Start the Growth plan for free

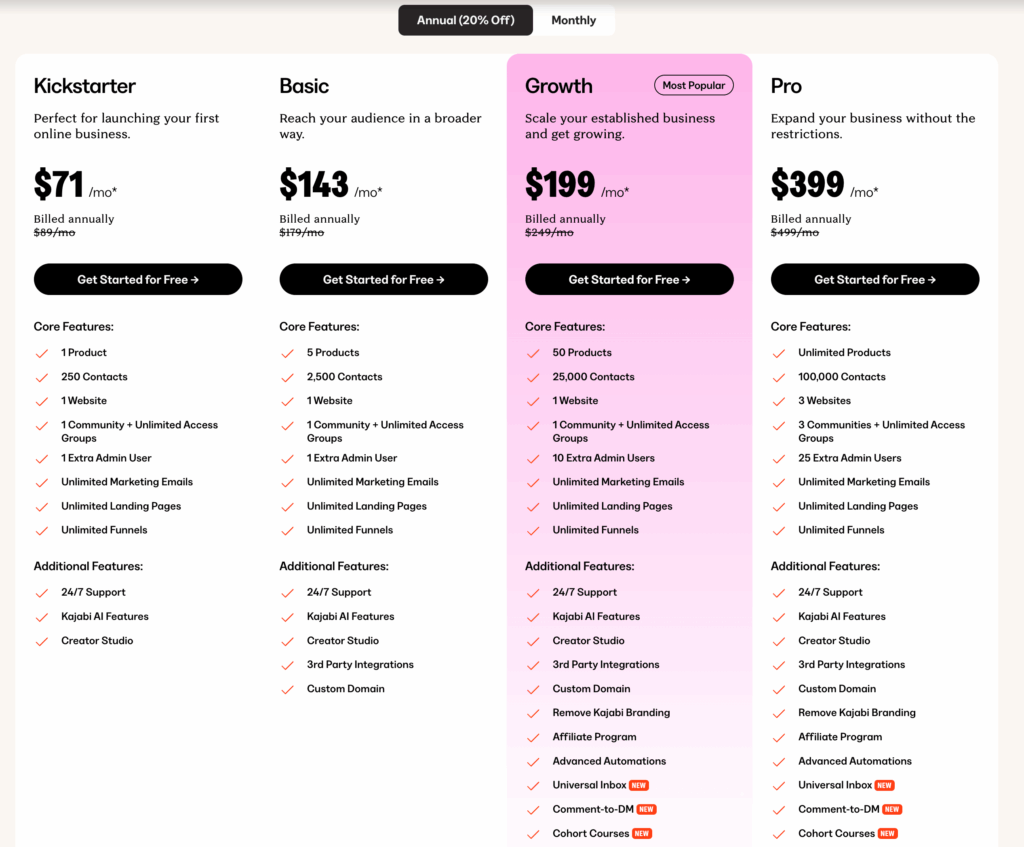[x=629, y=280]
